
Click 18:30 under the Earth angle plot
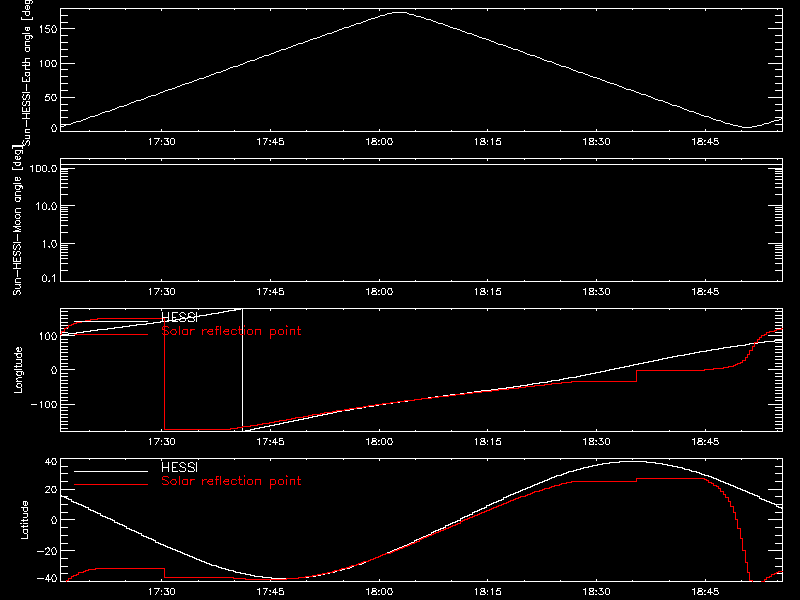pyautogui.click(x=596, y=142)
